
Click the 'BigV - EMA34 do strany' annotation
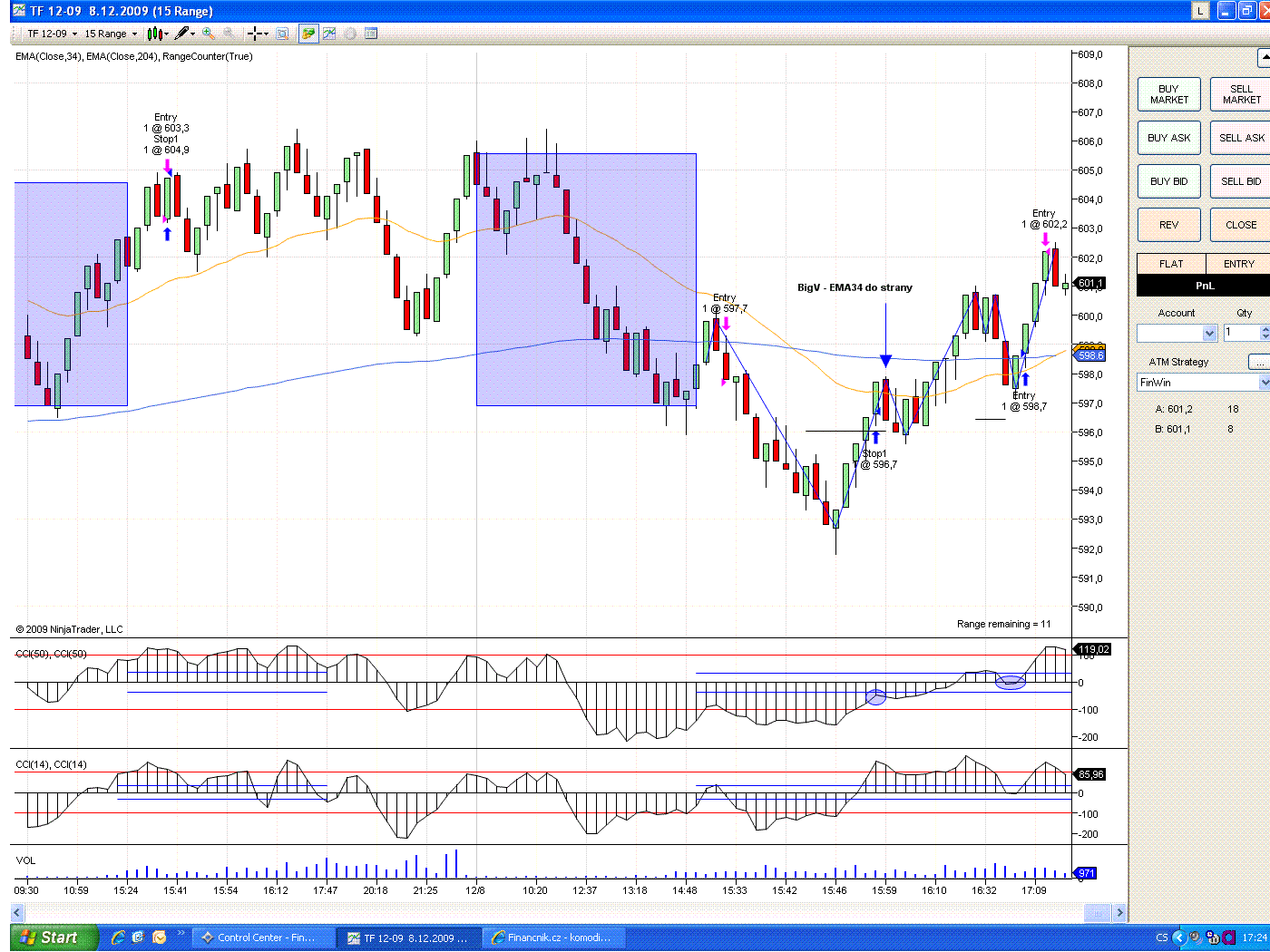pyautogui.click(x=855, y=287)
